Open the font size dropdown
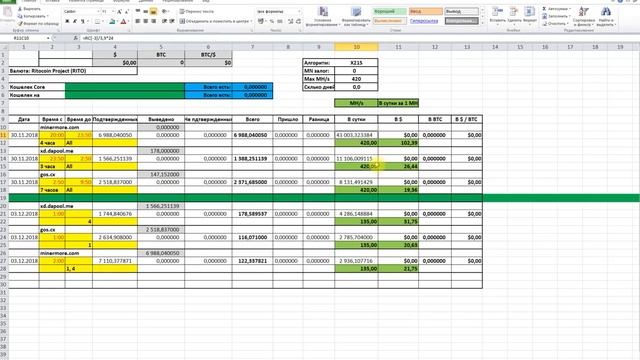Screen dimensions: 640x360 click(113, 11)
